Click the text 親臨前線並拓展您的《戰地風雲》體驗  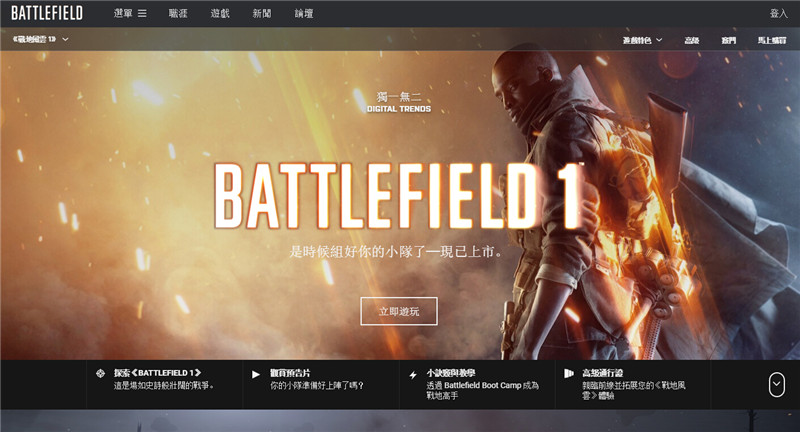[x=634, y=390]
